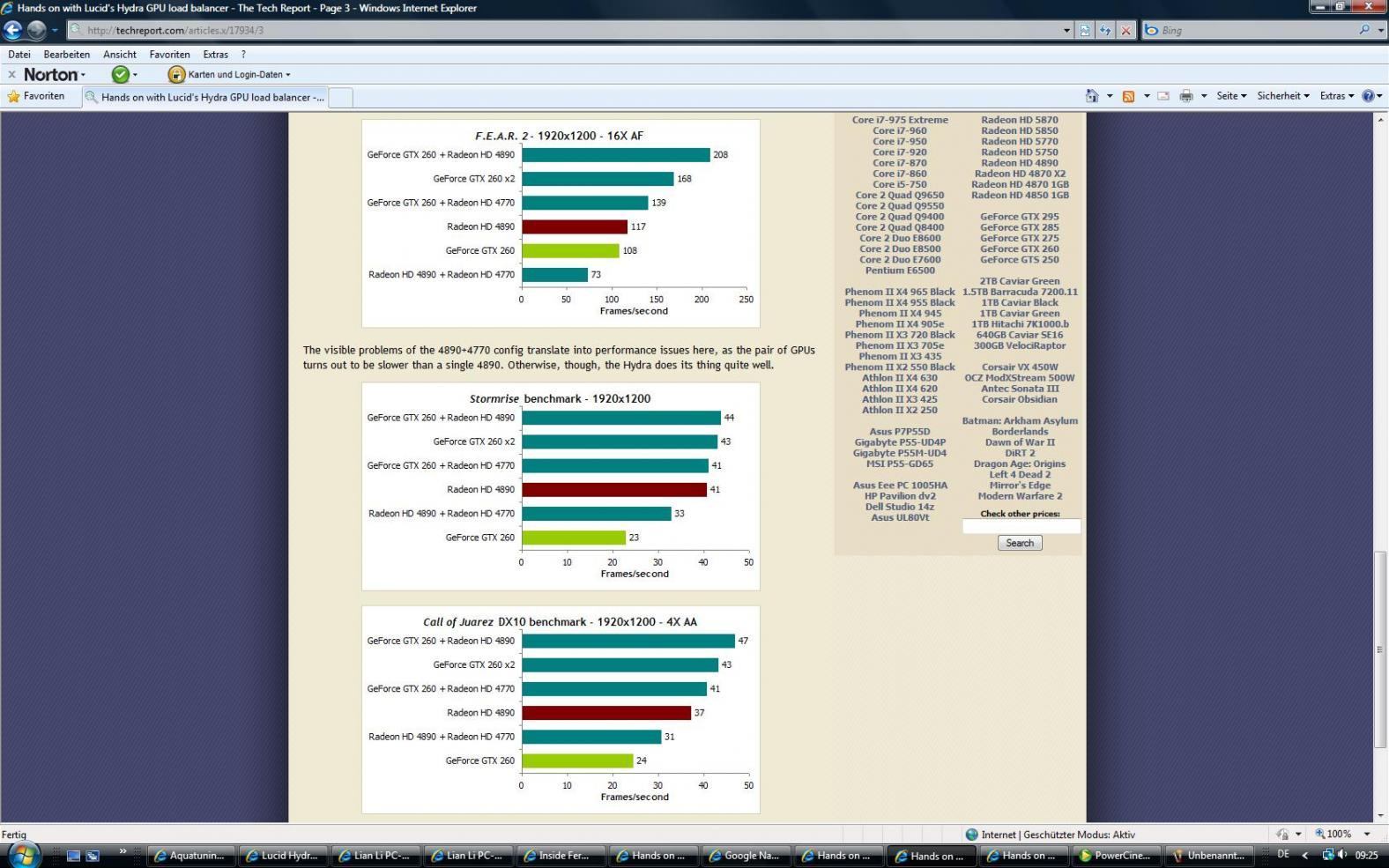Click the Home icon in command bar

pyautogui.click(x=1092, y=96)
